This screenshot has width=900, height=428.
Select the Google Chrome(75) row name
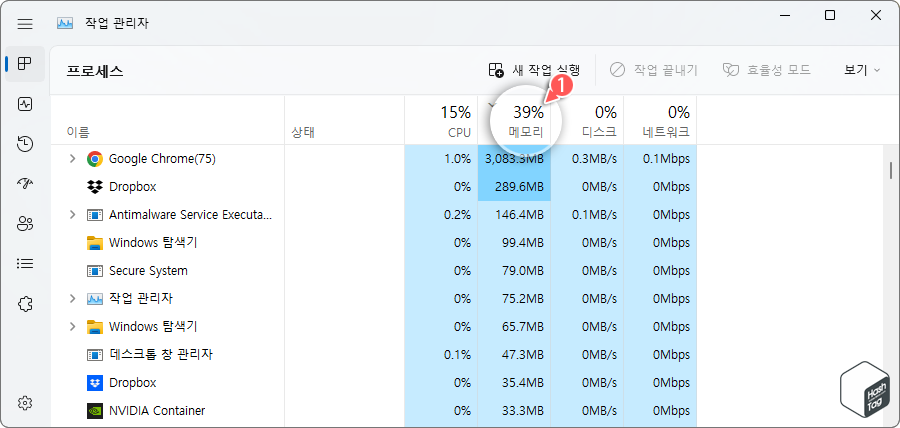click(162, 159)
